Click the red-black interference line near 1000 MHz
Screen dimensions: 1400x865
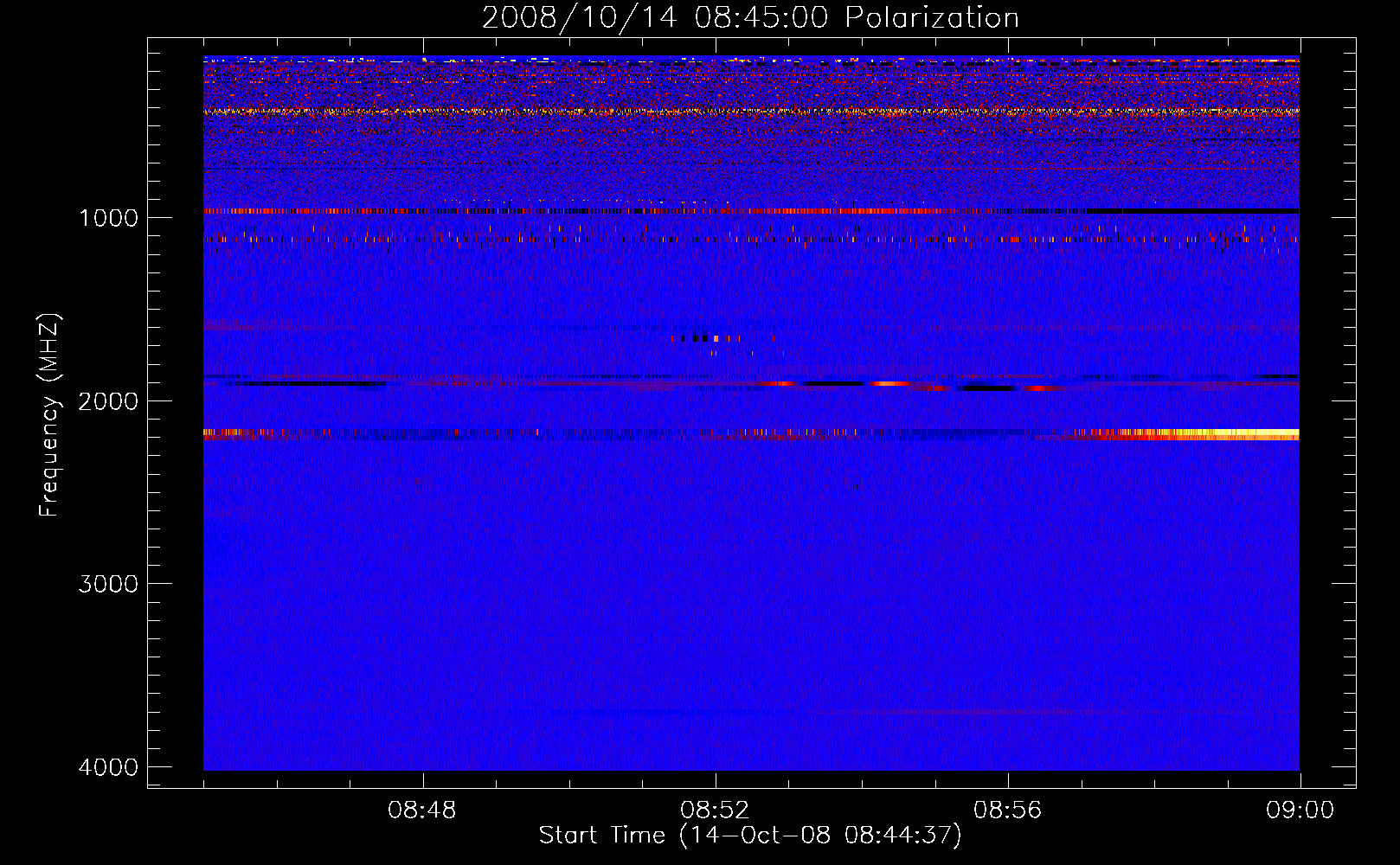[x=751, y=211]
